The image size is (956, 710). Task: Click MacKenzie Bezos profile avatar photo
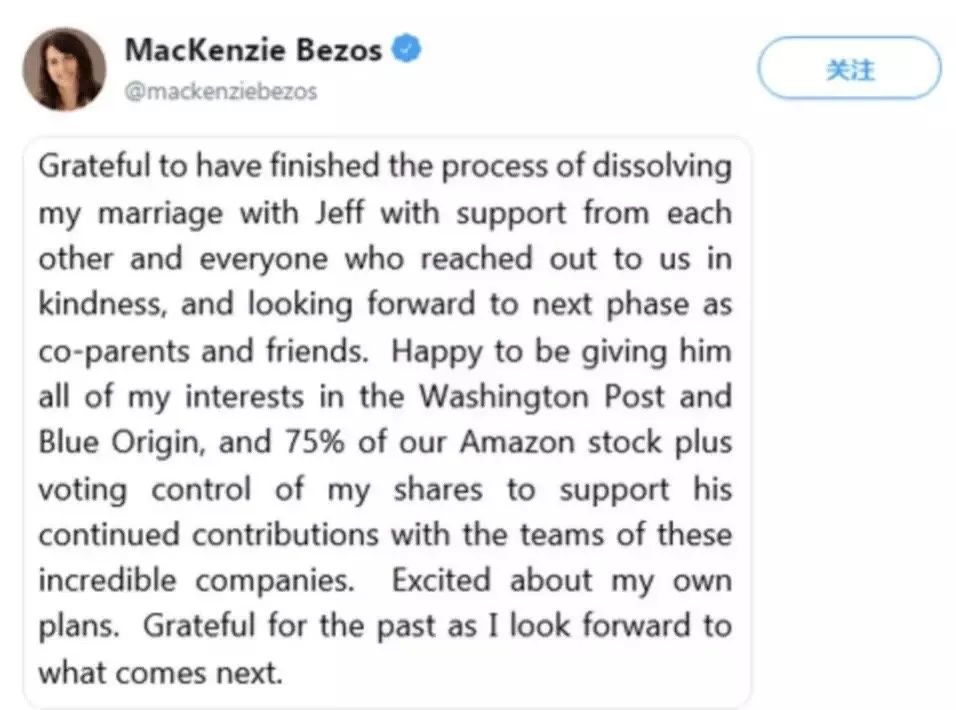click(x=65, y=69)
